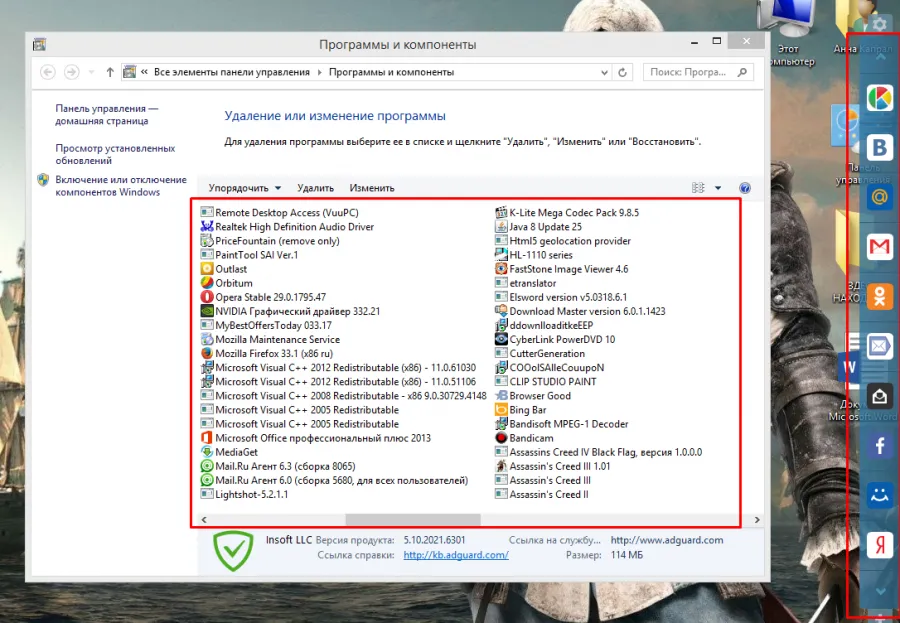Open Odnoklassniki icon in side toolbar
900x623 pixels.
coord(879,297)
